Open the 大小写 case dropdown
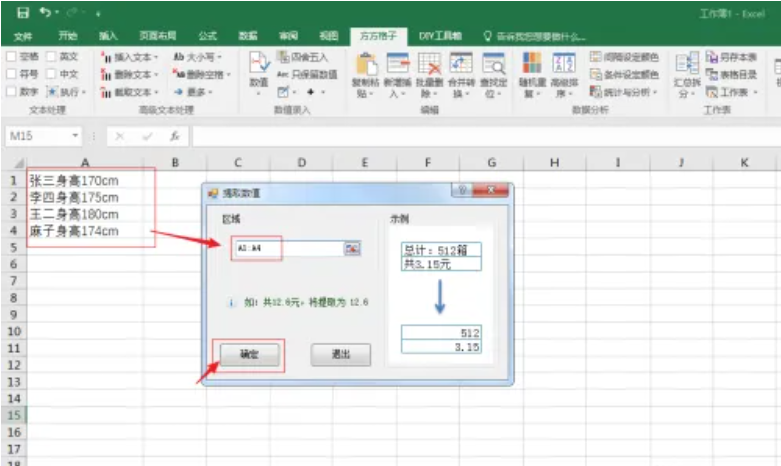Viewport: 781px width, 466px height. [218, 58]
